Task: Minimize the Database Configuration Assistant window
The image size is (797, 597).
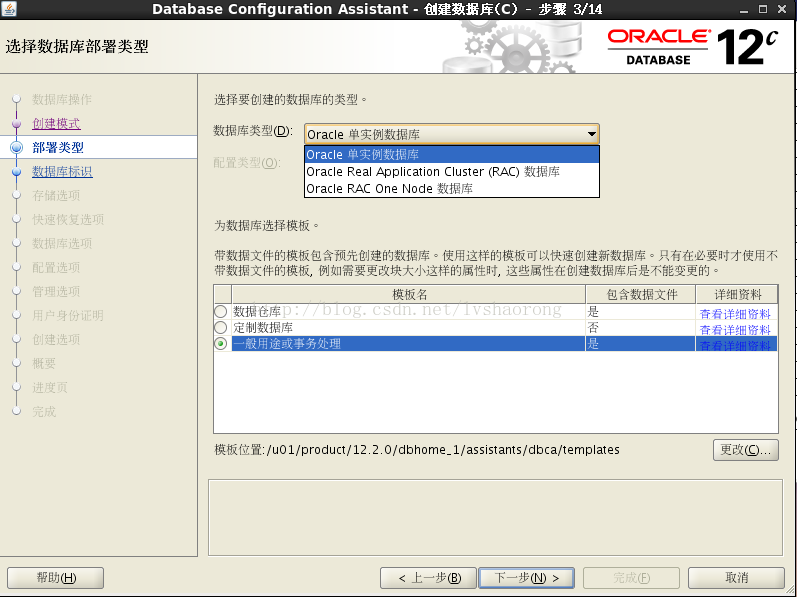Action: click(x=744, y=9)
